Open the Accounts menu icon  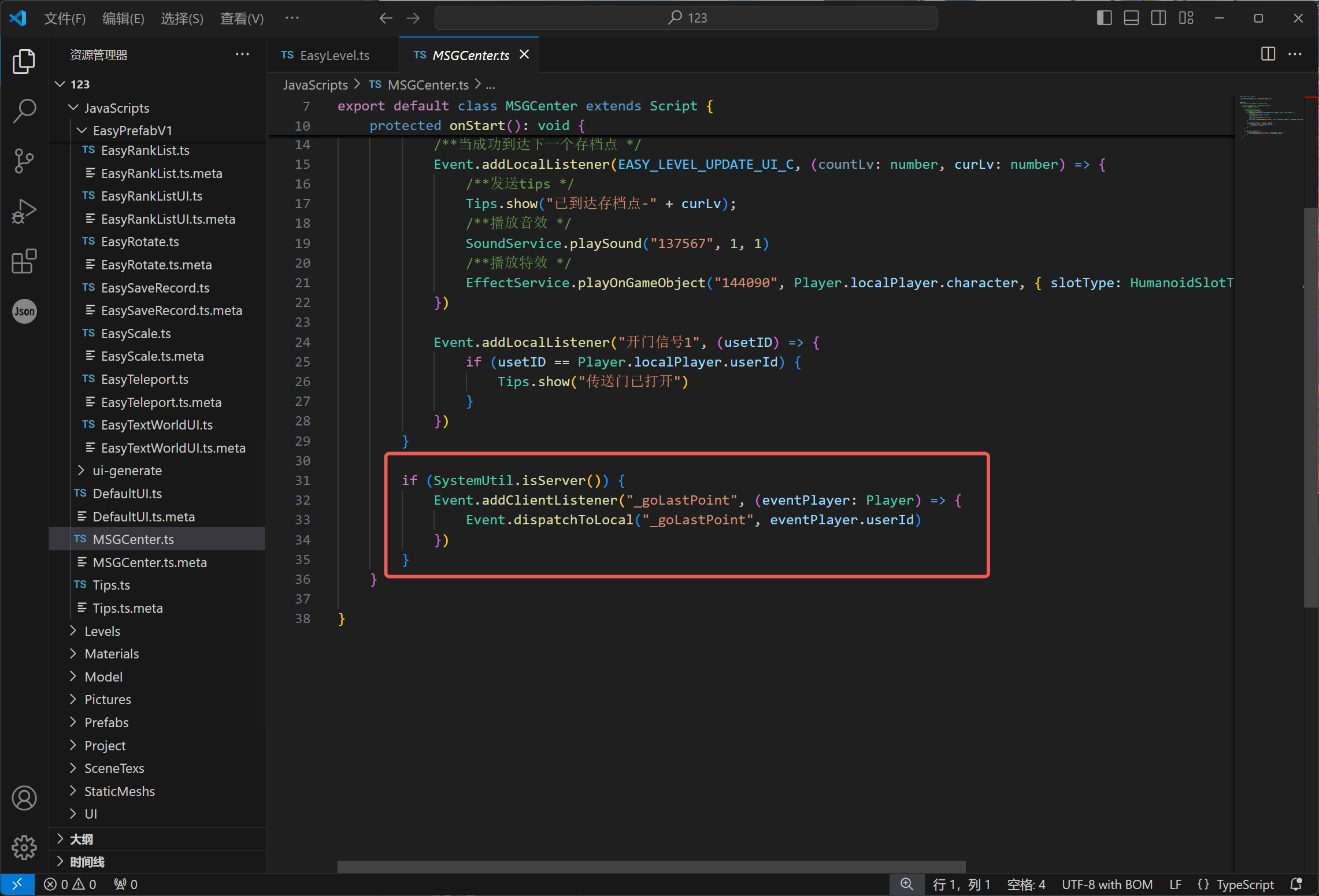click(x=24, y=798)
